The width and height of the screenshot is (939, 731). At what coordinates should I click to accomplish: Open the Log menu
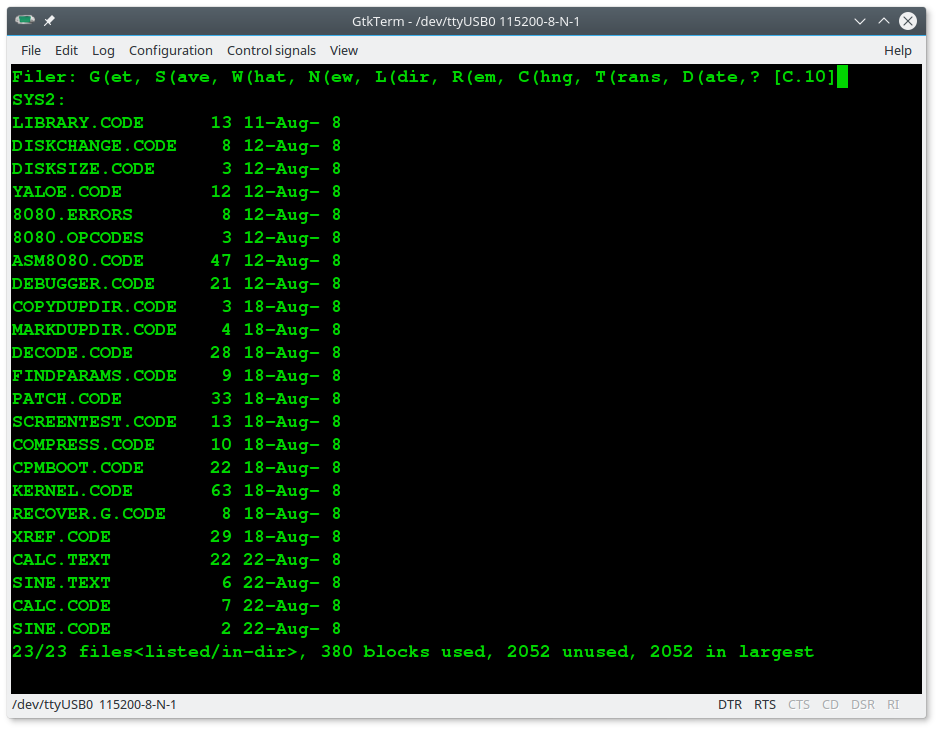103,51
